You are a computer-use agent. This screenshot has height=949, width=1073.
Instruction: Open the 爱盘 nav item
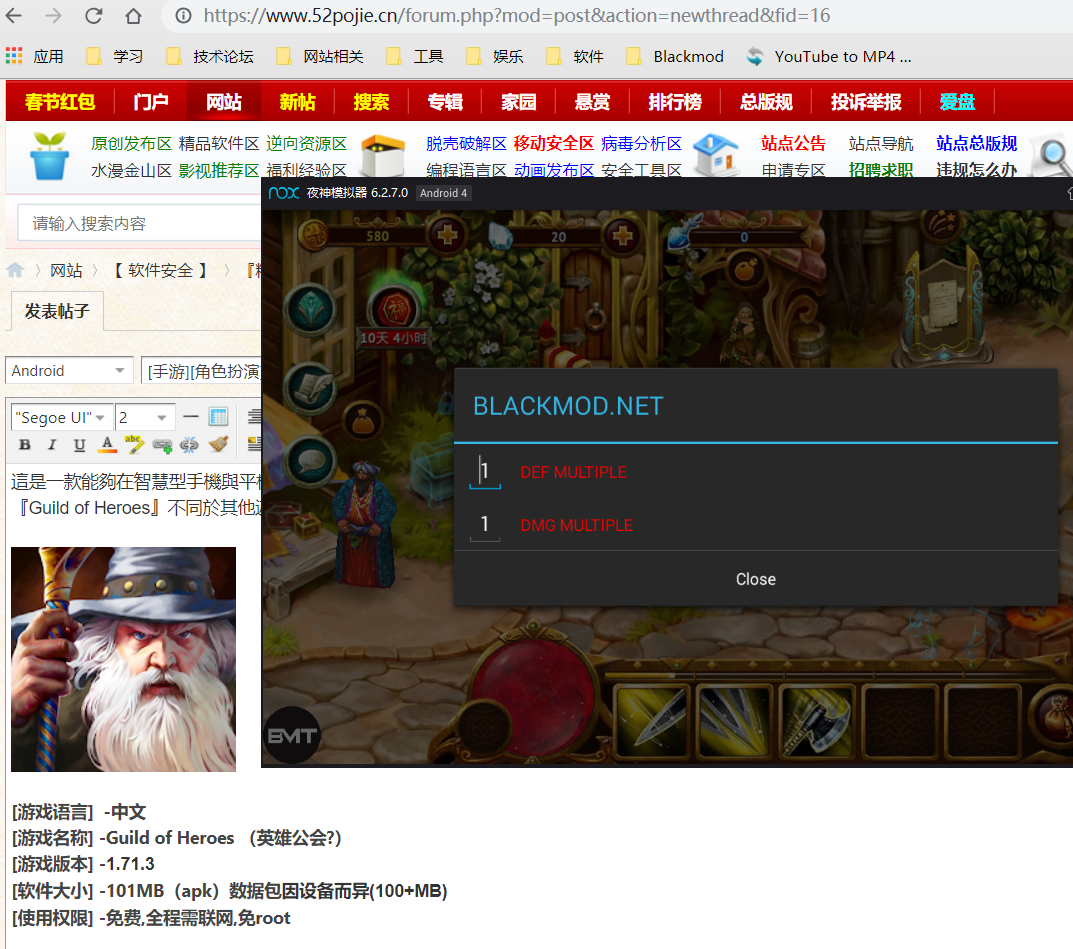pyautogui.click(x=957, y=102)
